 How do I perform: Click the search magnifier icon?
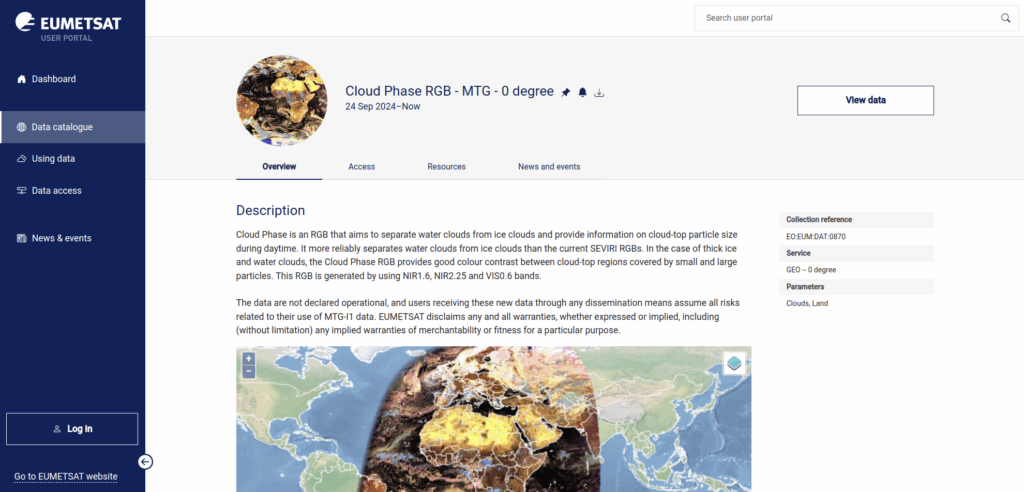1005,18
